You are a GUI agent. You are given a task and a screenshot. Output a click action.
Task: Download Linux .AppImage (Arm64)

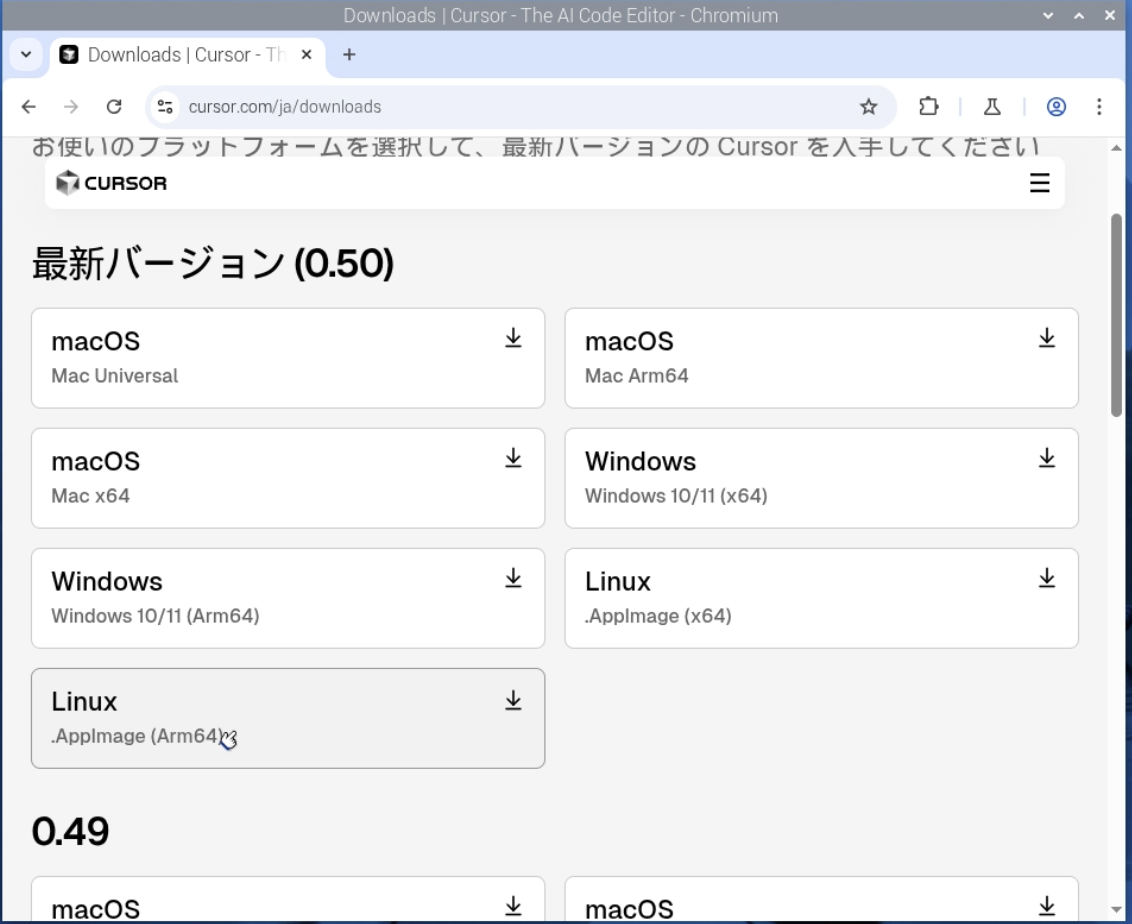pyautogui.click(x=288, y=718)
